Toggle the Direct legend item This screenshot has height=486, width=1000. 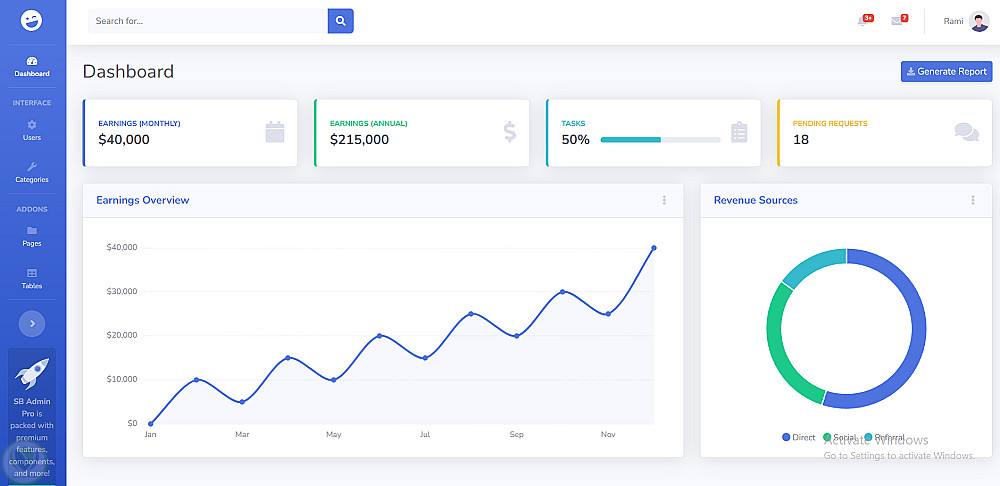point(799,437)
